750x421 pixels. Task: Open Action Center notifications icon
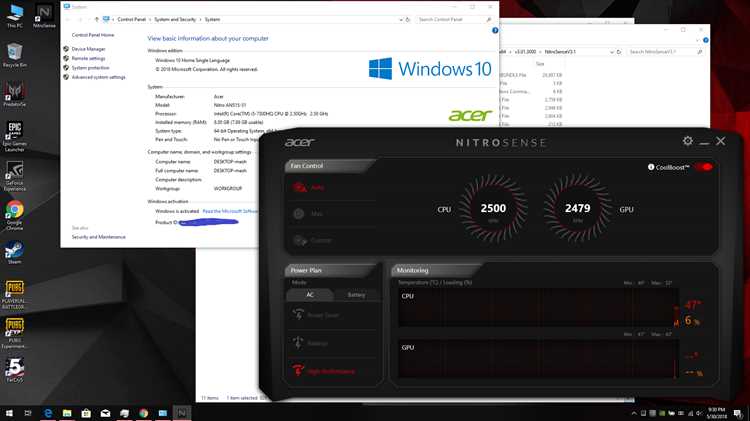739,413
